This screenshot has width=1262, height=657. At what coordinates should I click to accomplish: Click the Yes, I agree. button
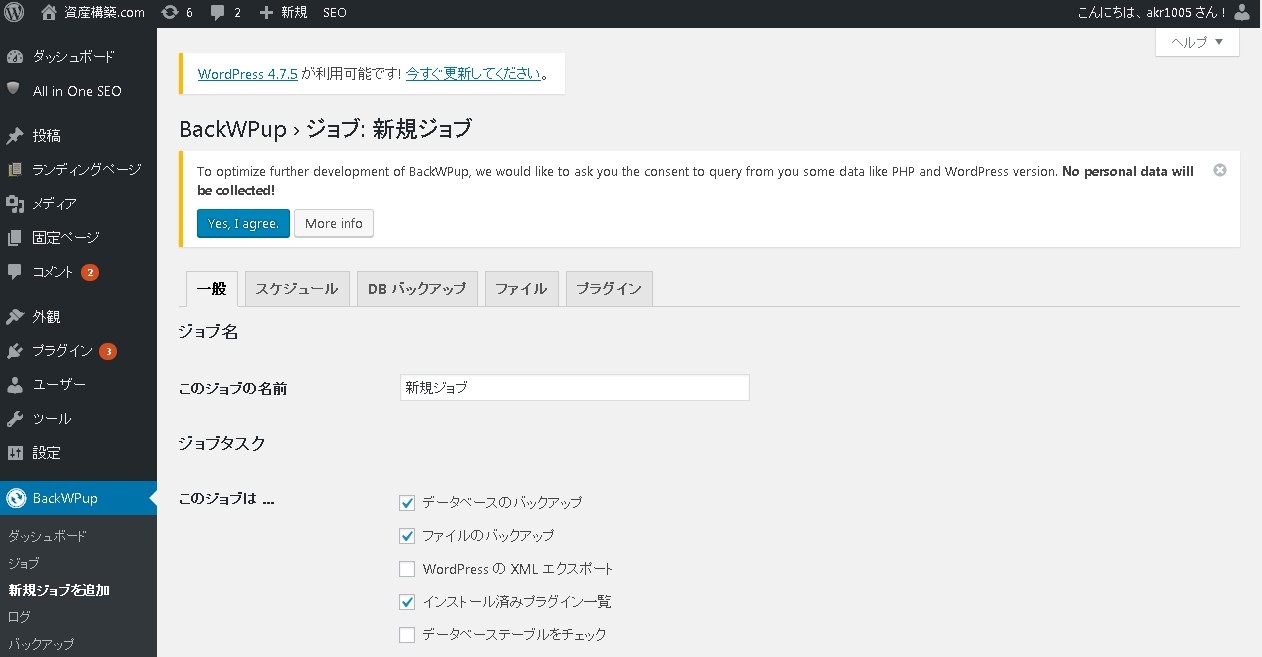click(243, 223)
